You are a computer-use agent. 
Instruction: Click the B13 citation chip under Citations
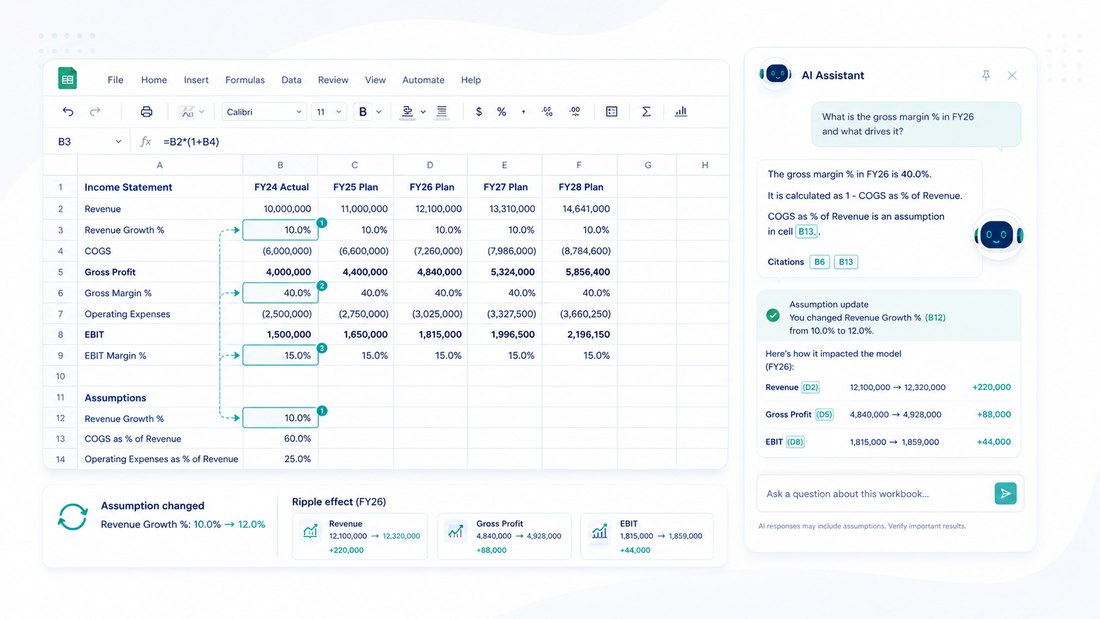coord(846,262)
